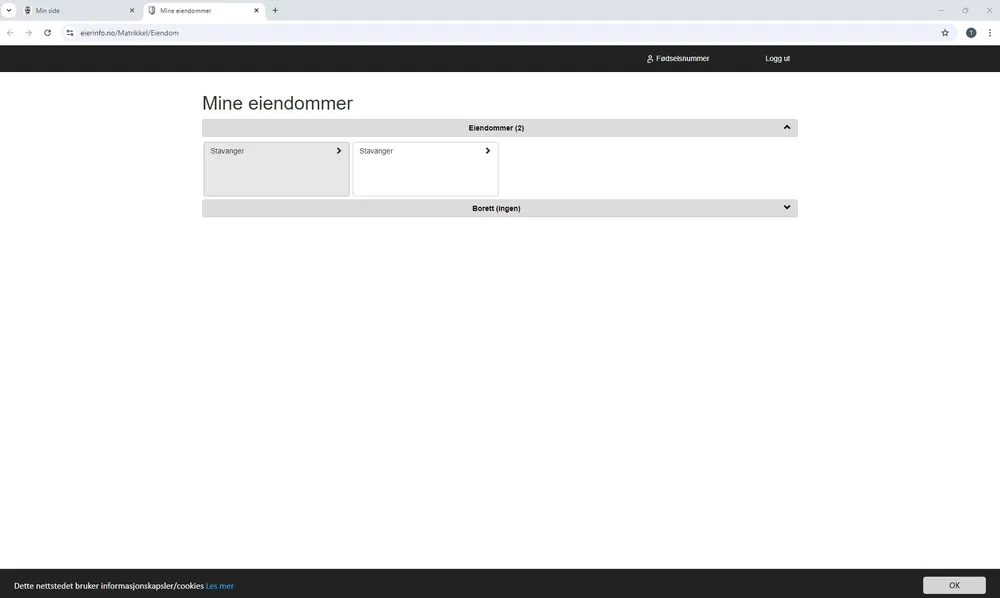Viewport: 1000px width, 598px height.
Task: Bookmark this page with the star icon
Action: pyautogui.click(x=945, y=33)
